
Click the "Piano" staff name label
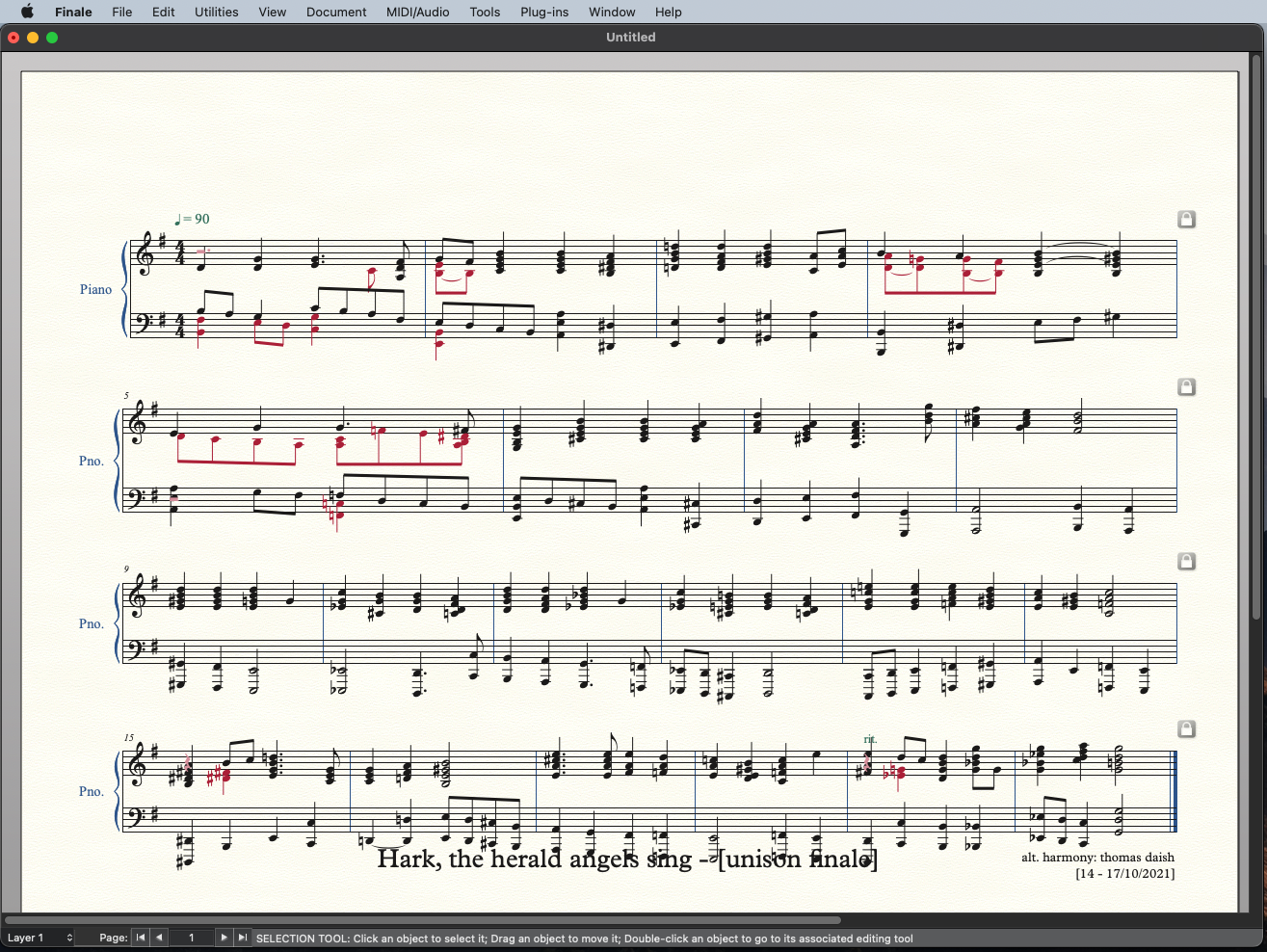pyautogui.click(x=95, y=289)
